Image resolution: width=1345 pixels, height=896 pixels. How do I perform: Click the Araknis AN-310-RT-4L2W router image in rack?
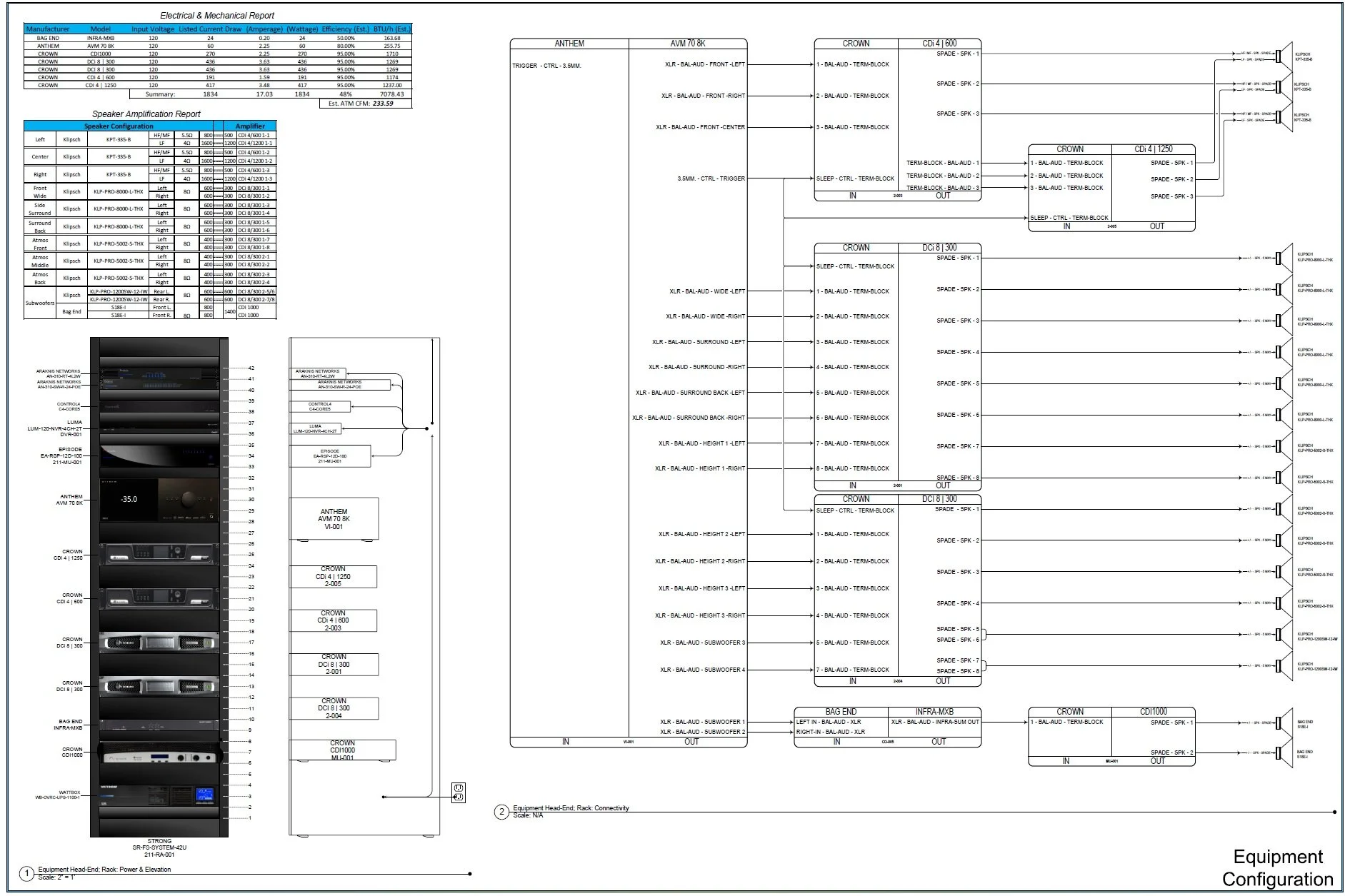pyautogui.click(x=159, y=373)
